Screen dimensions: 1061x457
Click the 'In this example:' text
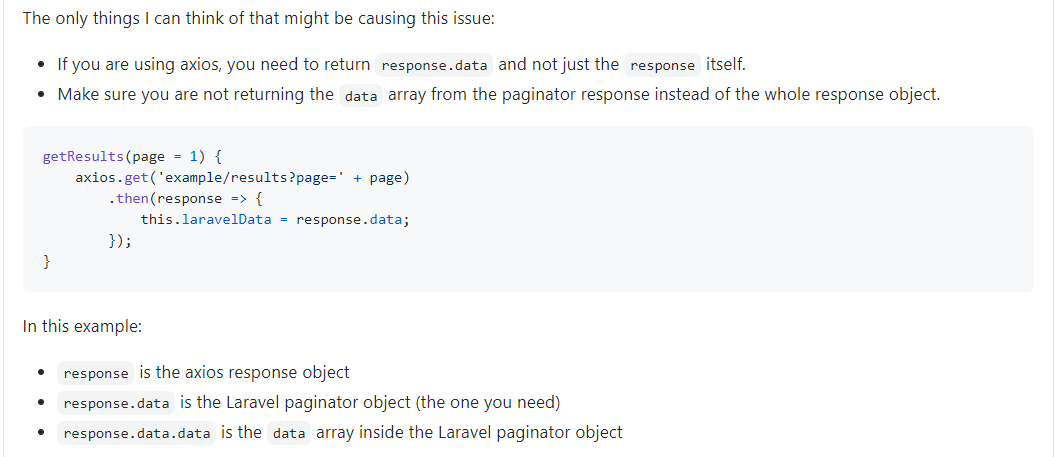click(x=82, y=326)
